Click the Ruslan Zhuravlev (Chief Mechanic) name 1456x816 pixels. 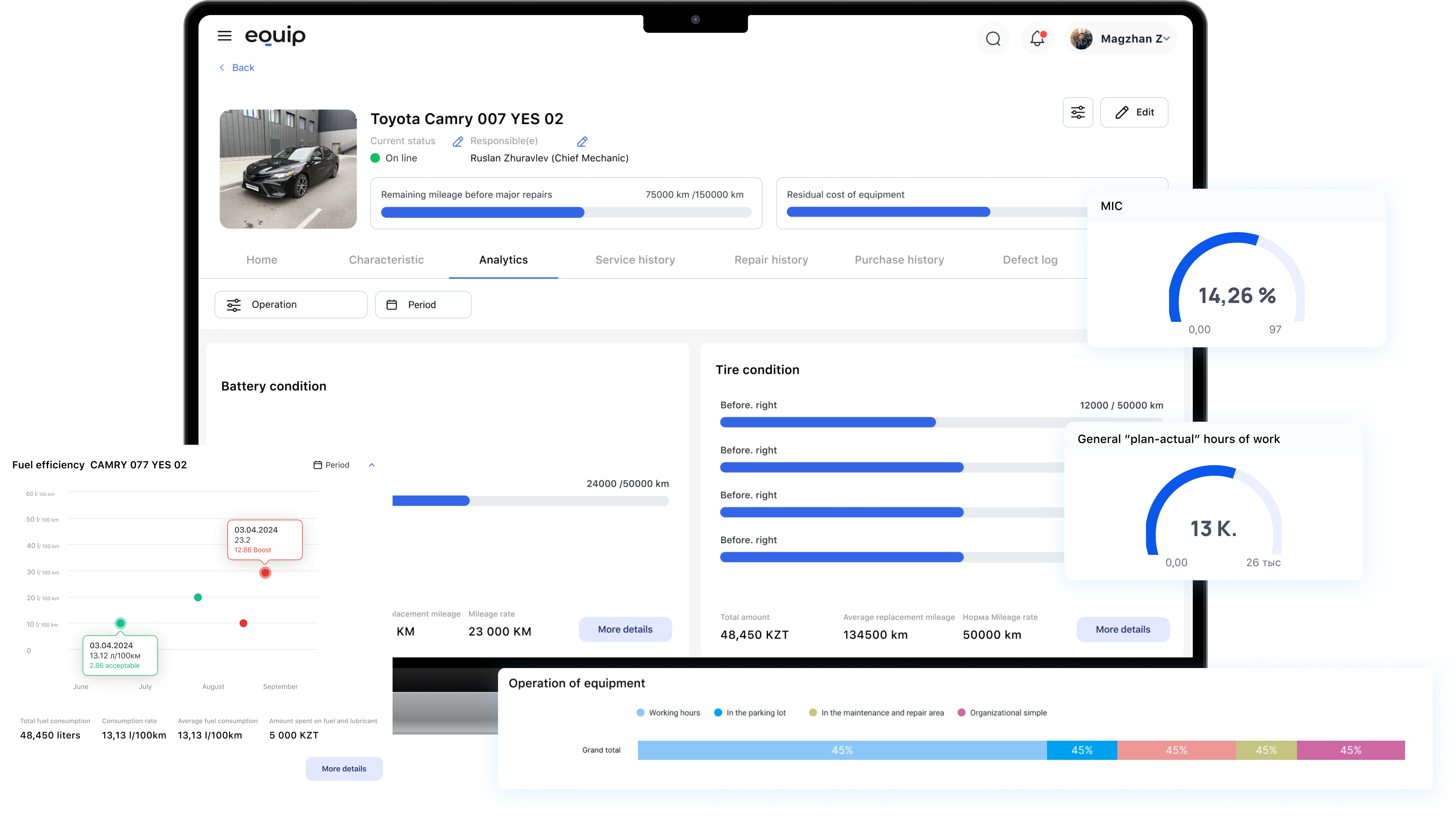click(x=549, y=158)
